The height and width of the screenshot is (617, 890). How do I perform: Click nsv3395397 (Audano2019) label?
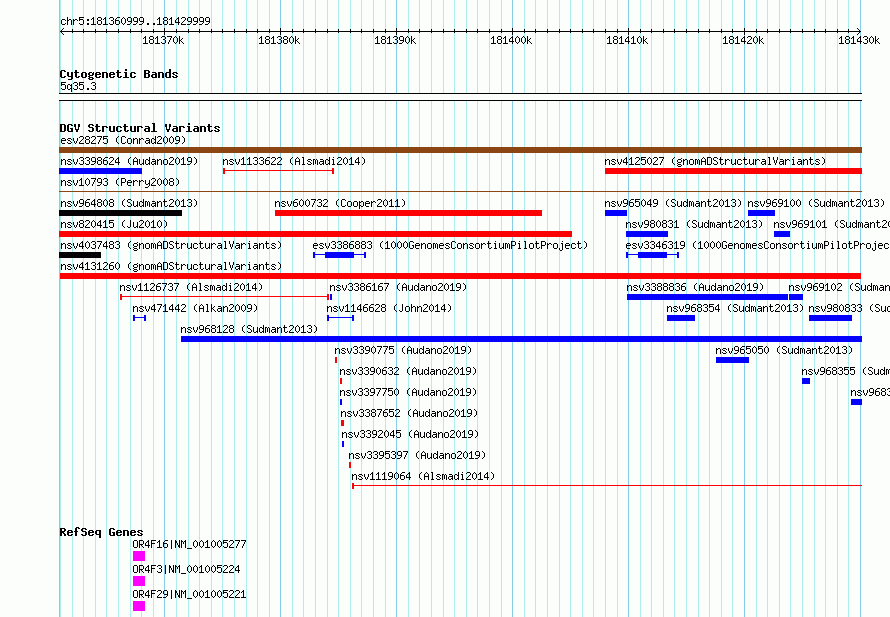point(417,455)
